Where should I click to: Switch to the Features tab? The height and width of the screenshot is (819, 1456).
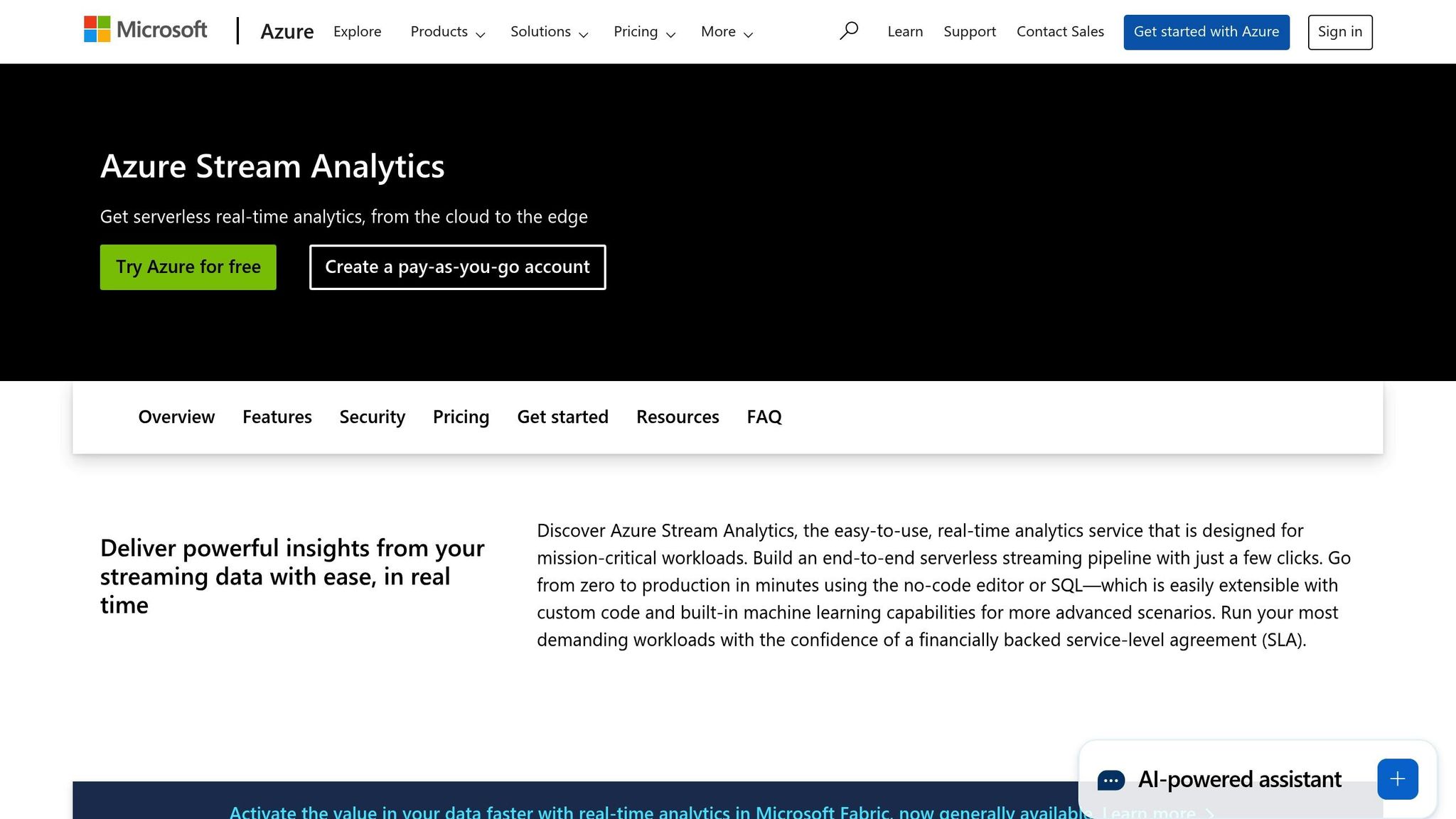[277, 417]
